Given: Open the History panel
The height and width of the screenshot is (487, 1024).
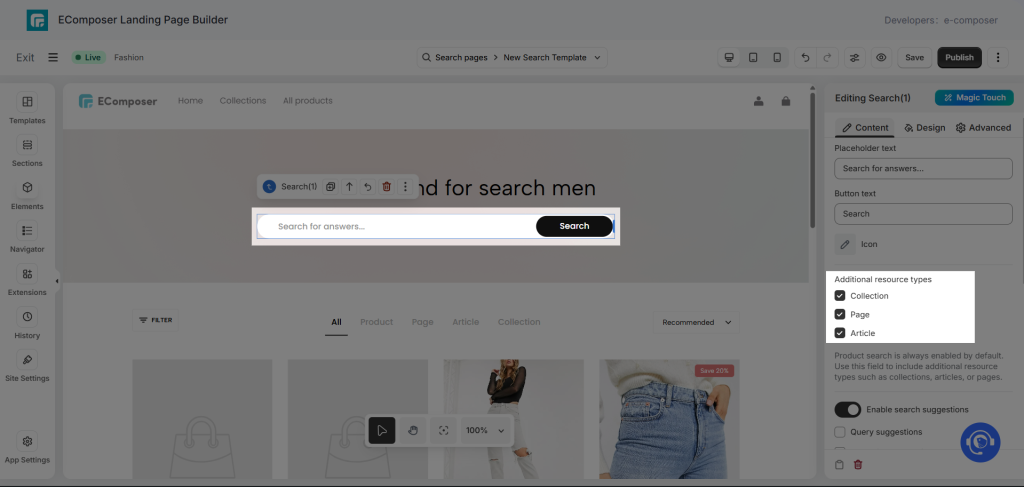Looking at the screenshot, I should point(27,324).
